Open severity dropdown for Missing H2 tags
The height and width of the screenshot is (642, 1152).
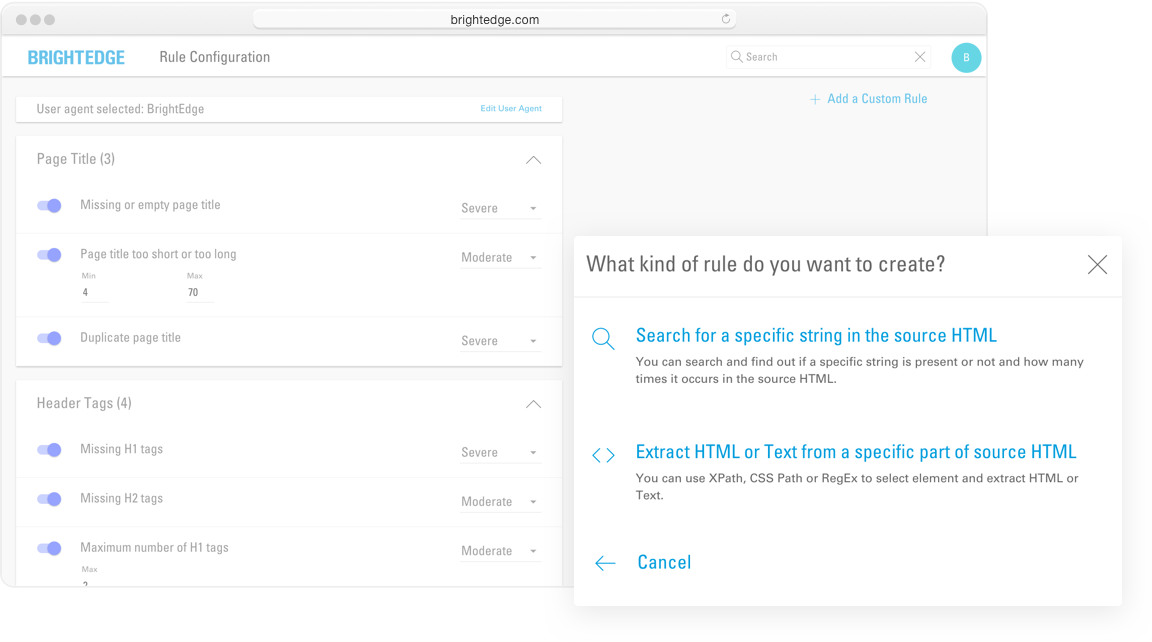500,502
